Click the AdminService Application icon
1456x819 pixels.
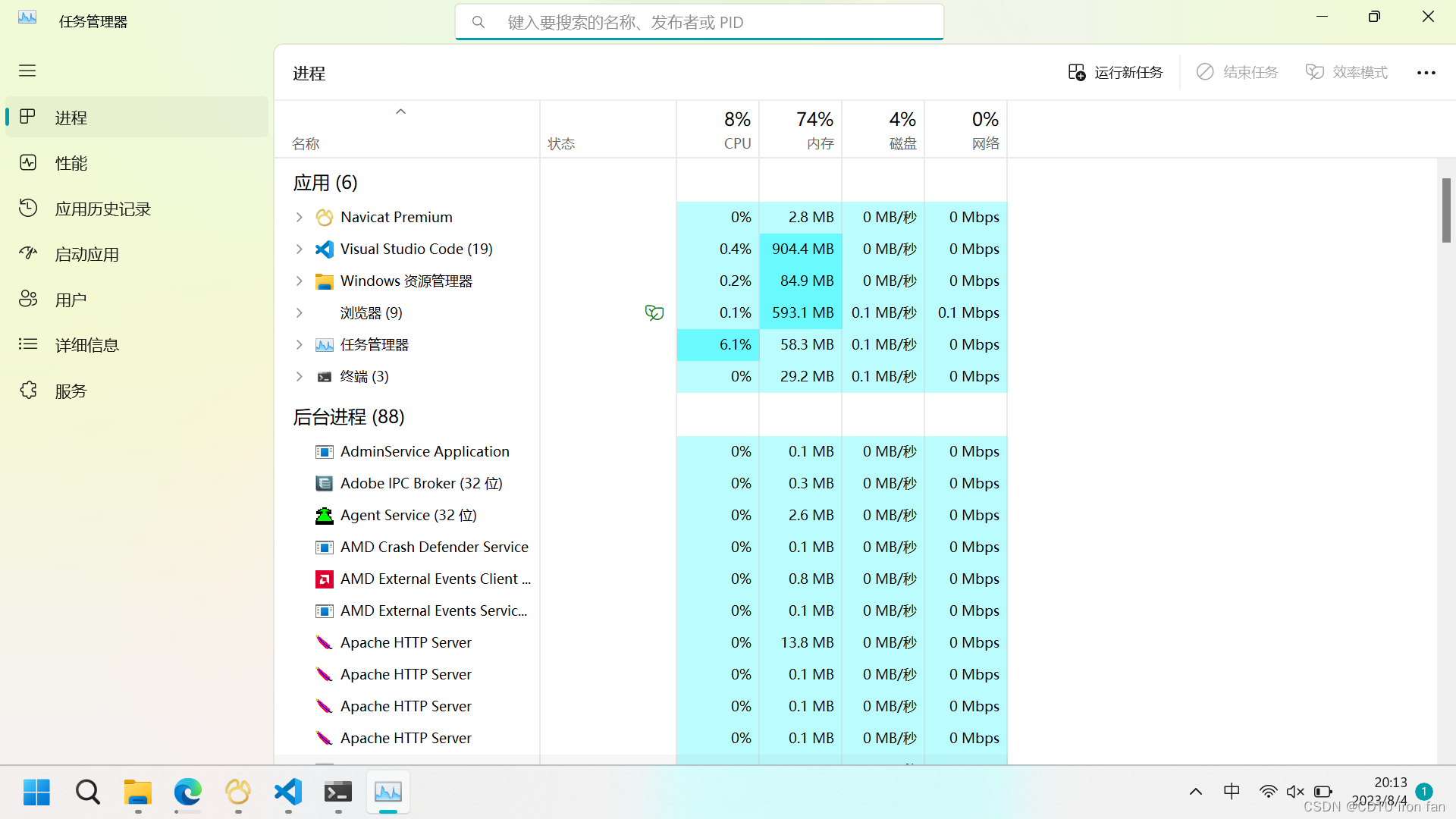(325, 452)
